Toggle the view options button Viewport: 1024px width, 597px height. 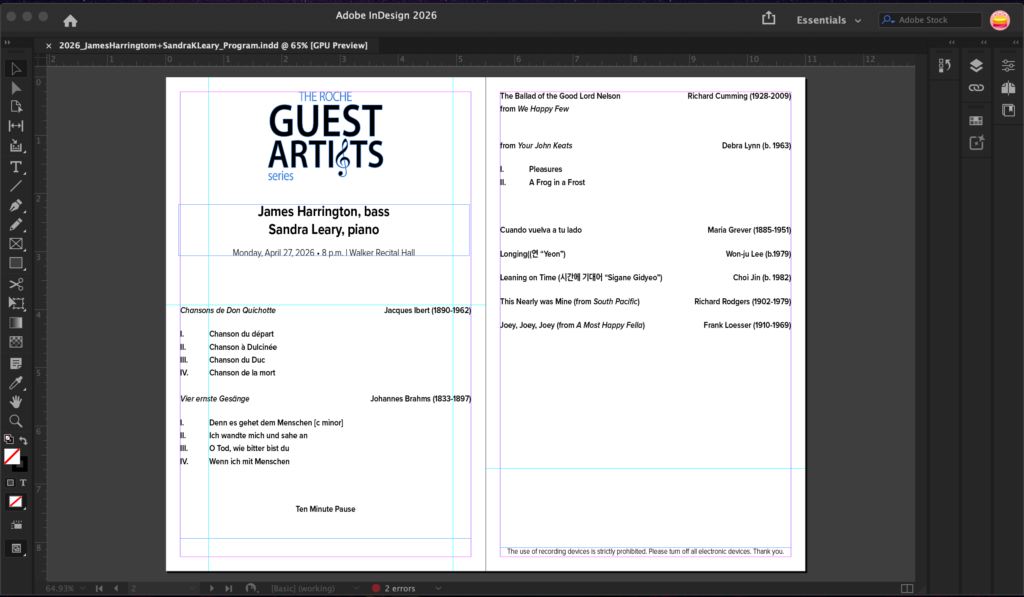point(16,524)
